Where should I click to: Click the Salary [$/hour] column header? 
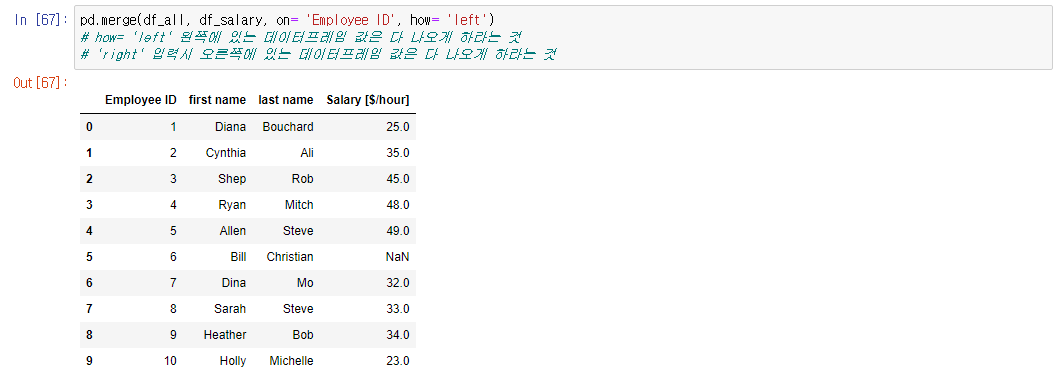click(x=368, y=100)
